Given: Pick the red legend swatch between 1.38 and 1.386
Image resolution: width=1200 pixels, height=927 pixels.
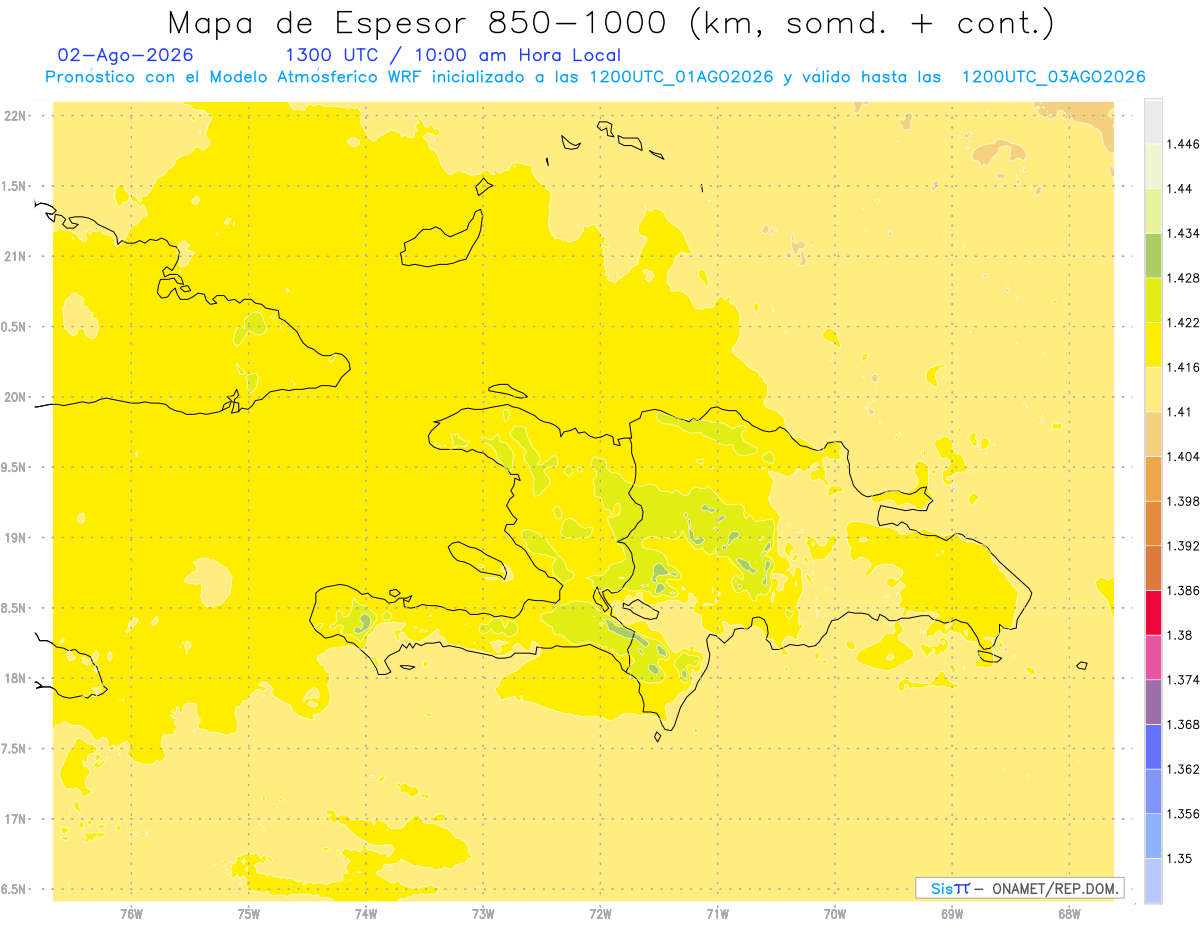Looking at the screenshot, I should (1153, 613).
